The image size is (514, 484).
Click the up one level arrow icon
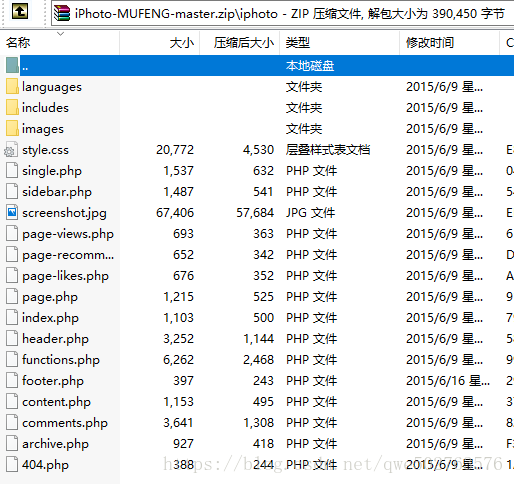[20, 11]
